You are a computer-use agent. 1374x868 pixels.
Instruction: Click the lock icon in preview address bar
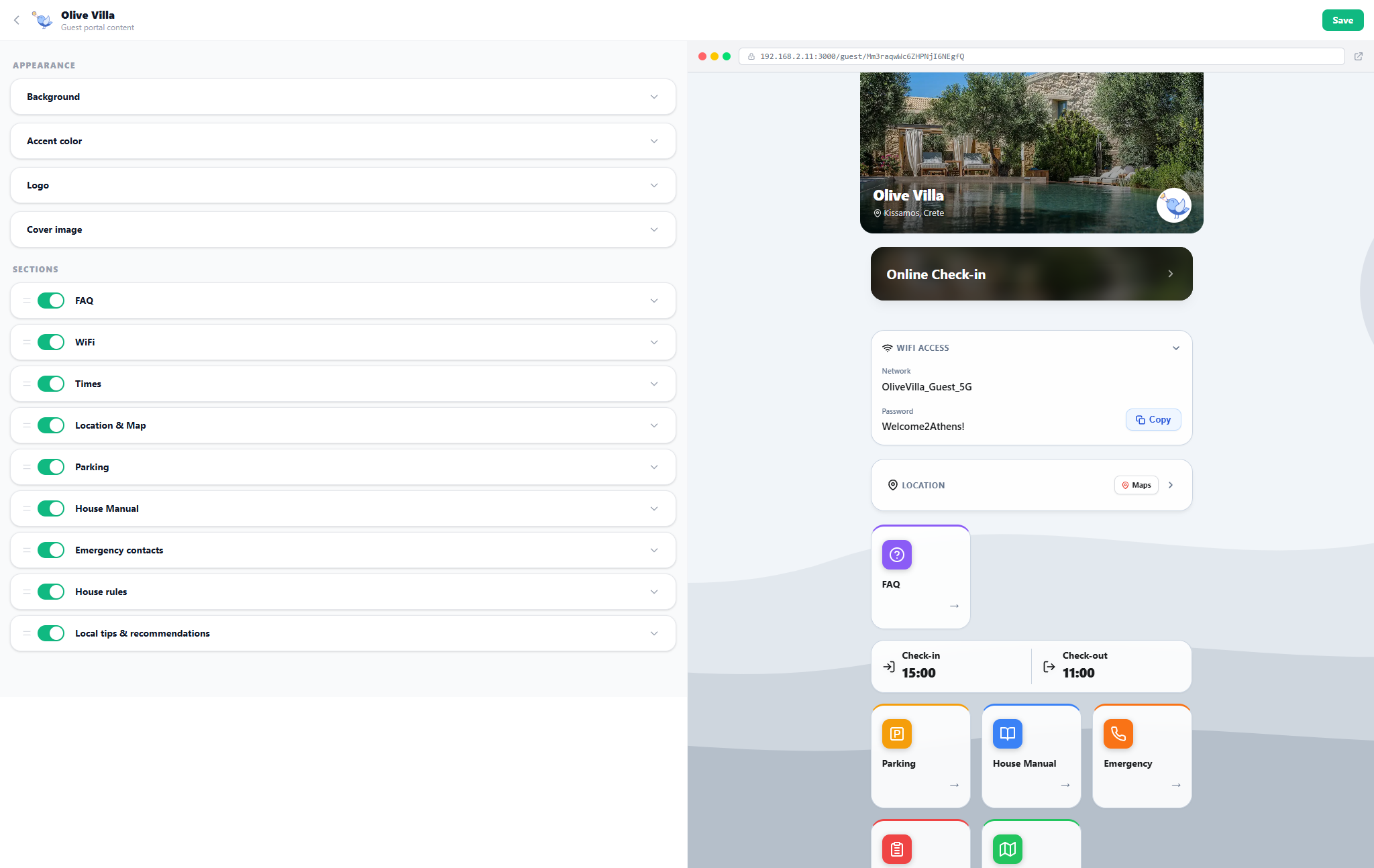pyautogui.click(x=751, y=56)
